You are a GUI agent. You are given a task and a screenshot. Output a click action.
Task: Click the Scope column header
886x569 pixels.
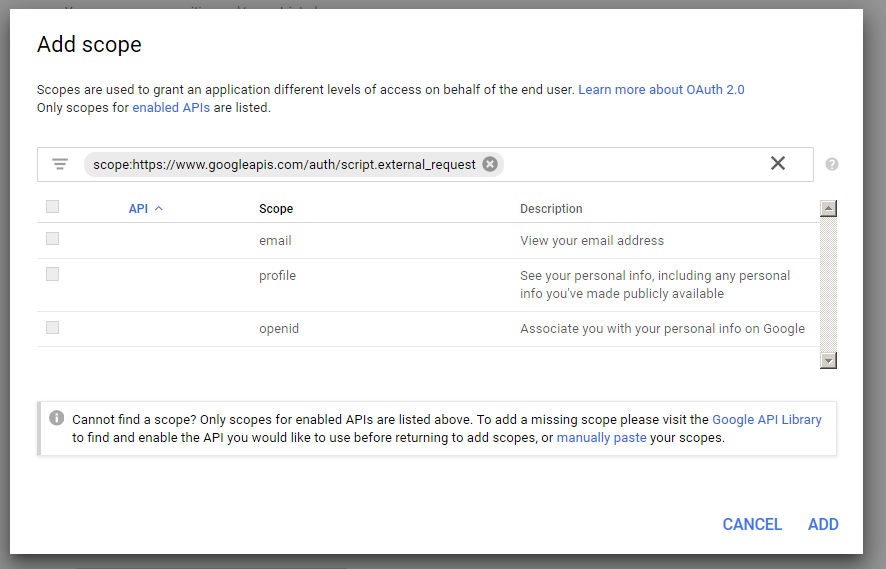pos(276,209)
